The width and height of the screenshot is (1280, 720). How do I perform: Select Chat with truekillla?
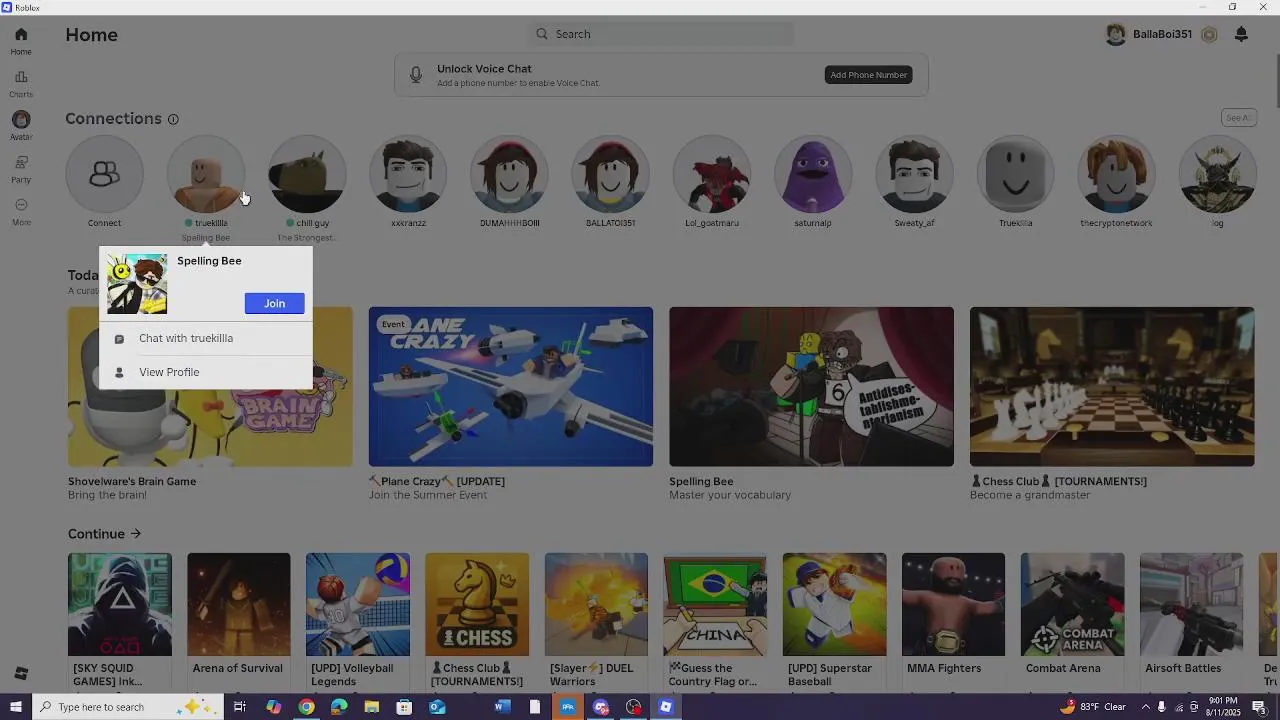coord(205,338)
